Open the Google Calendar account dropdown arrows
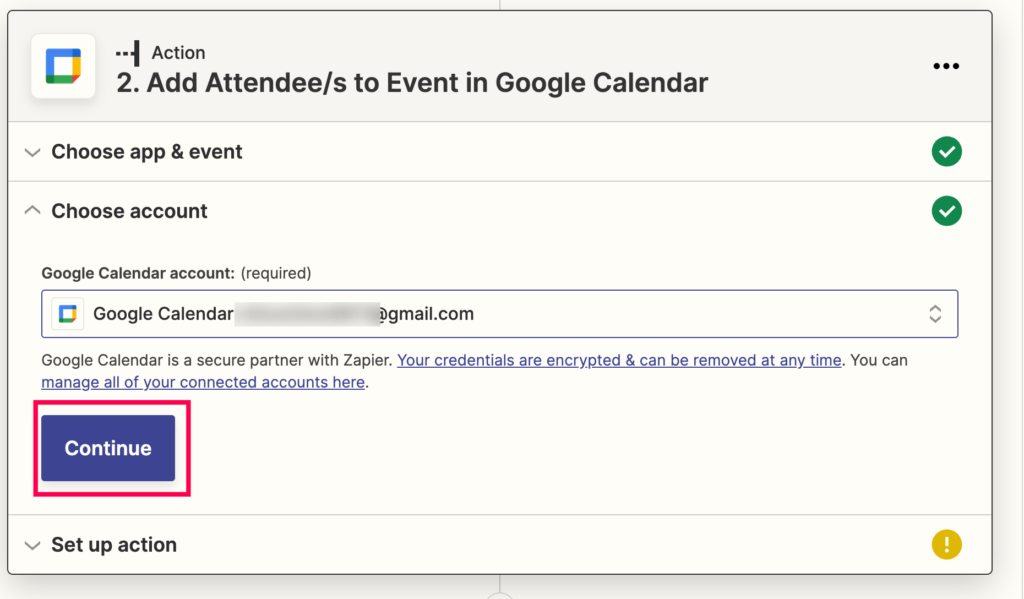 tap(935, 314)
